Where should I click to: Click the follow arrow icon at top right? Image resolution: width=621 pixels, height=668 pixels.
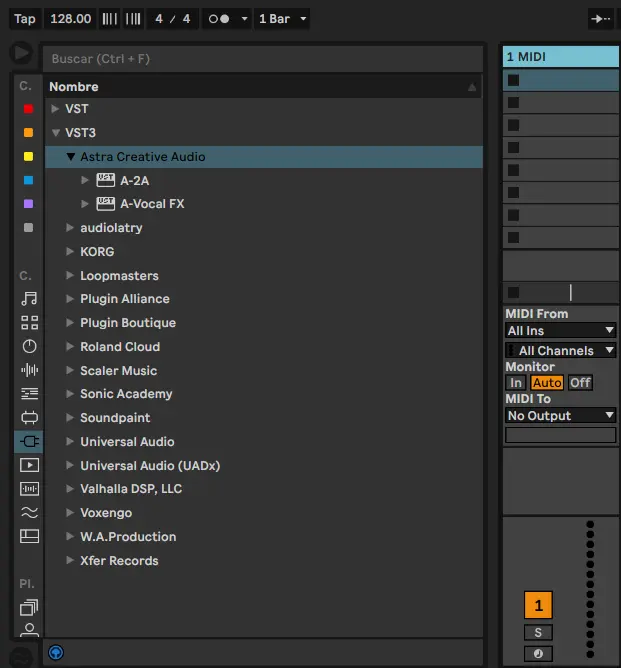point(601,19)
